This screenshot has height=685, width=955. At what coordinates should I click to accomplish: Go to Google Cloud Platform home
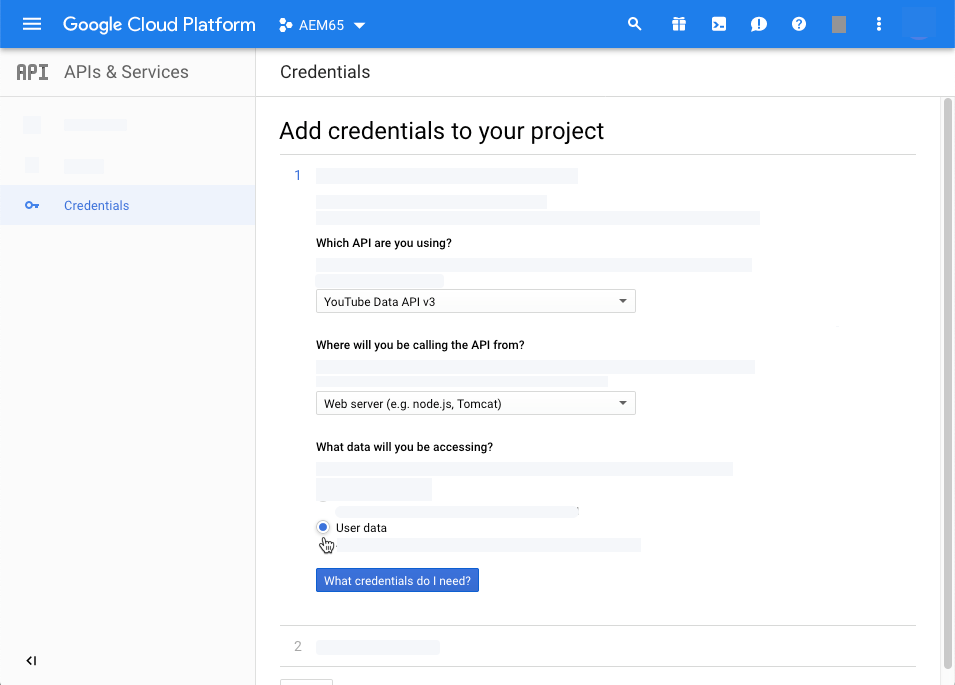click(x=159, y=24)
